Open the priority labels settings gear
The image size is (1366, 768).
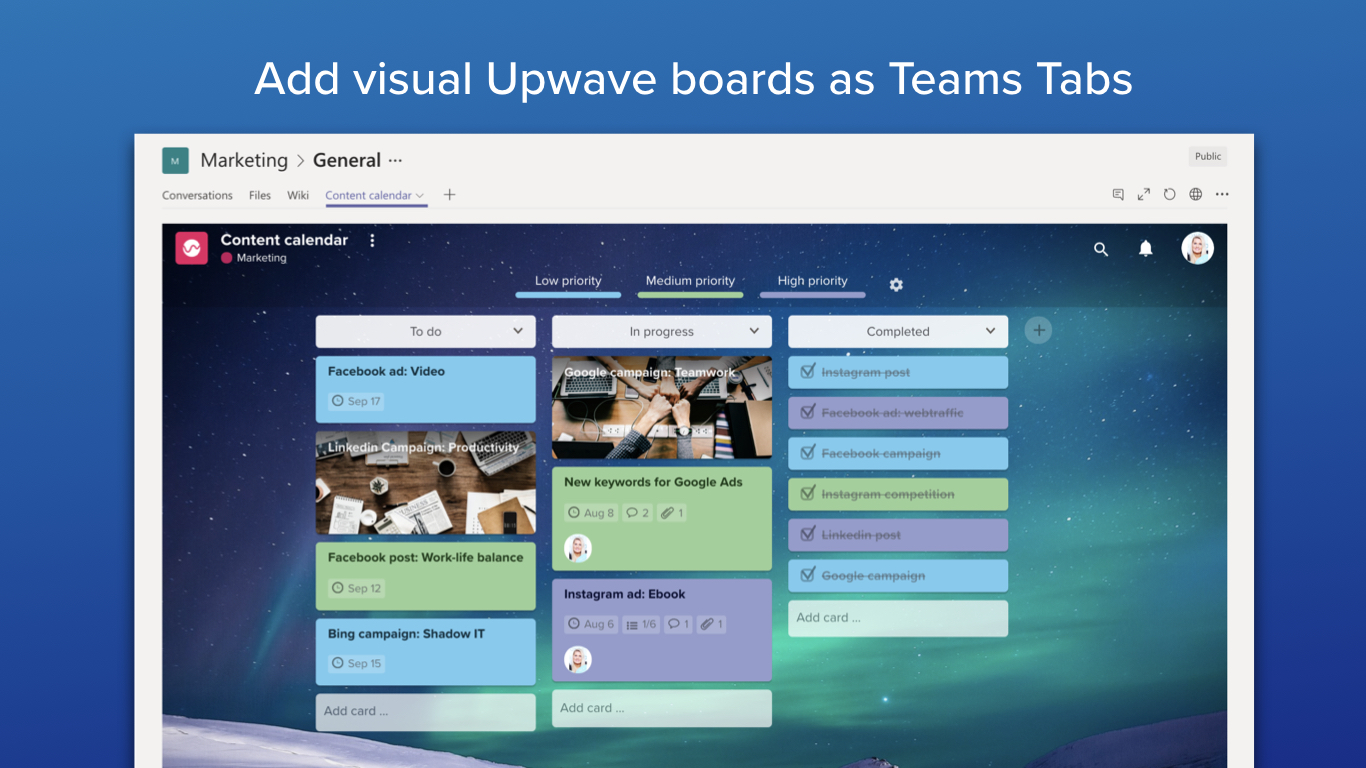click(896, 285)
